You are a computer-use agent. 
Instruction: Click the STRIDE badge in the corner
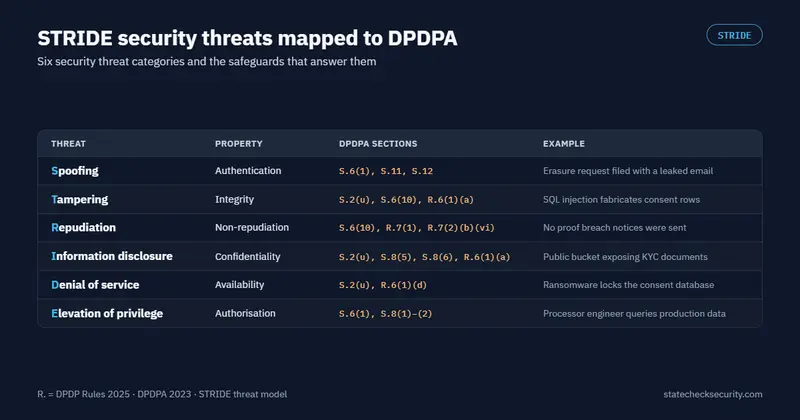734,35
